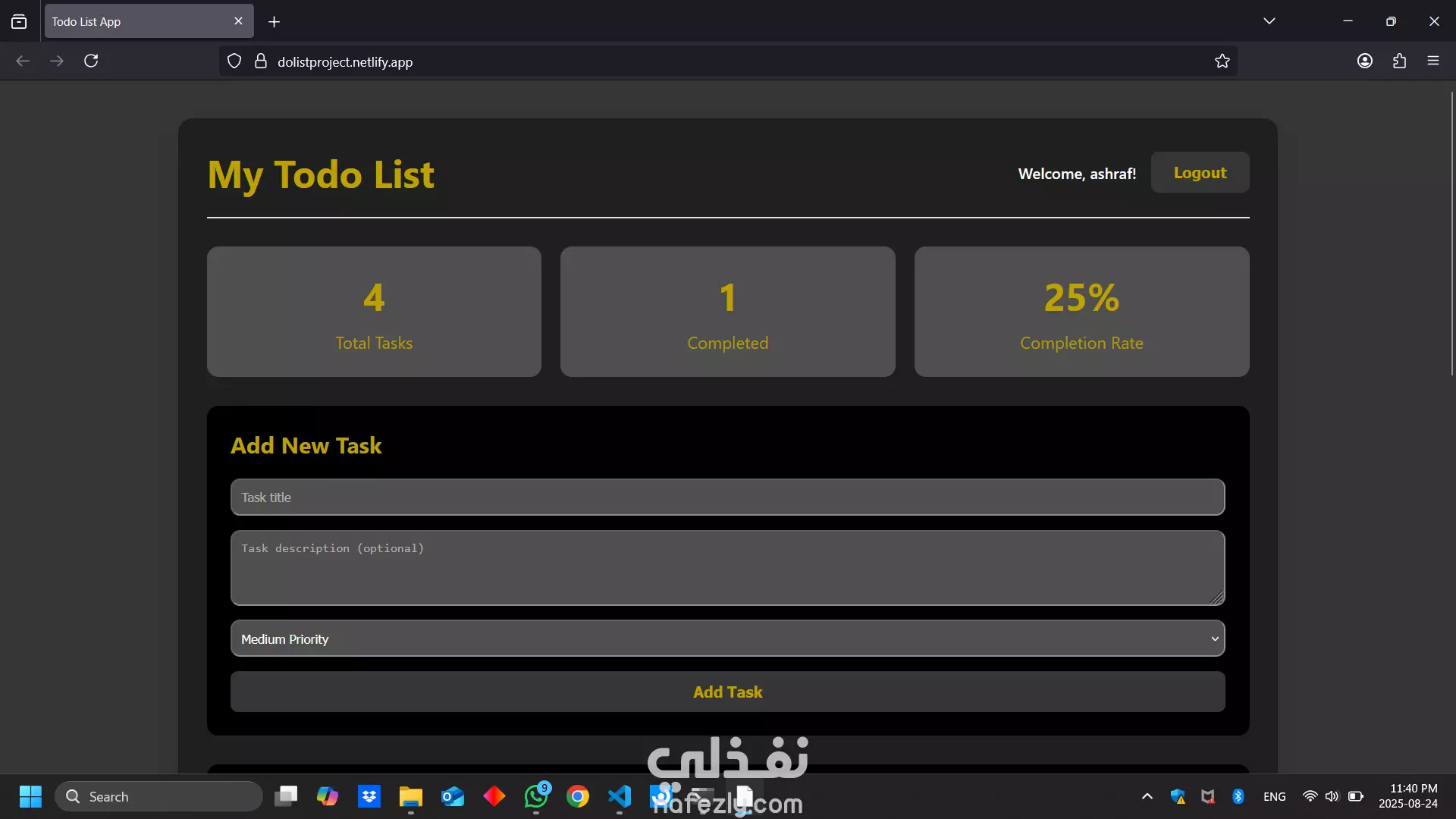Focus the Task title input field
Viewport: 1456px width, 819px height.
pos(727,497)
